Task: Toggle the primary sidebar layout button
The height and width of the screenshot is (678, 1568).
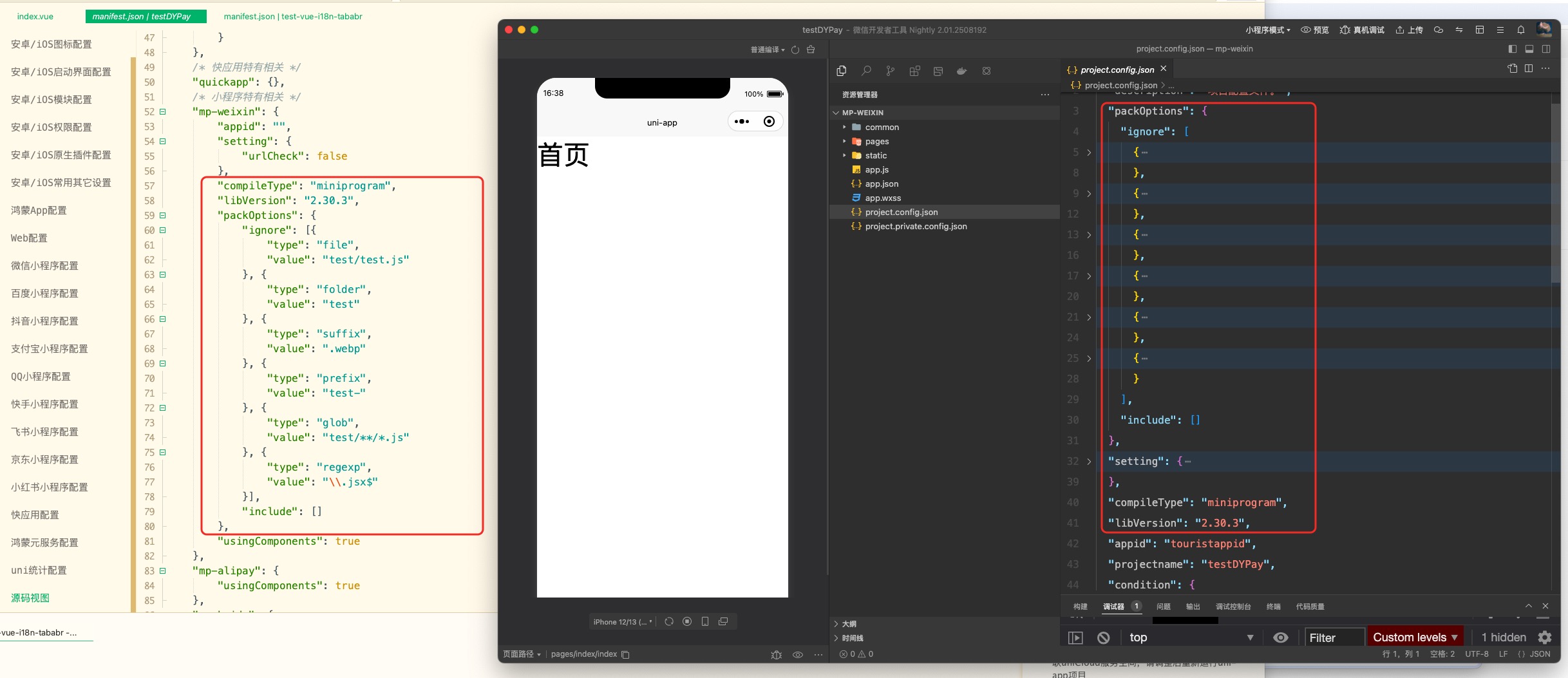Action: pos(1513,49)
